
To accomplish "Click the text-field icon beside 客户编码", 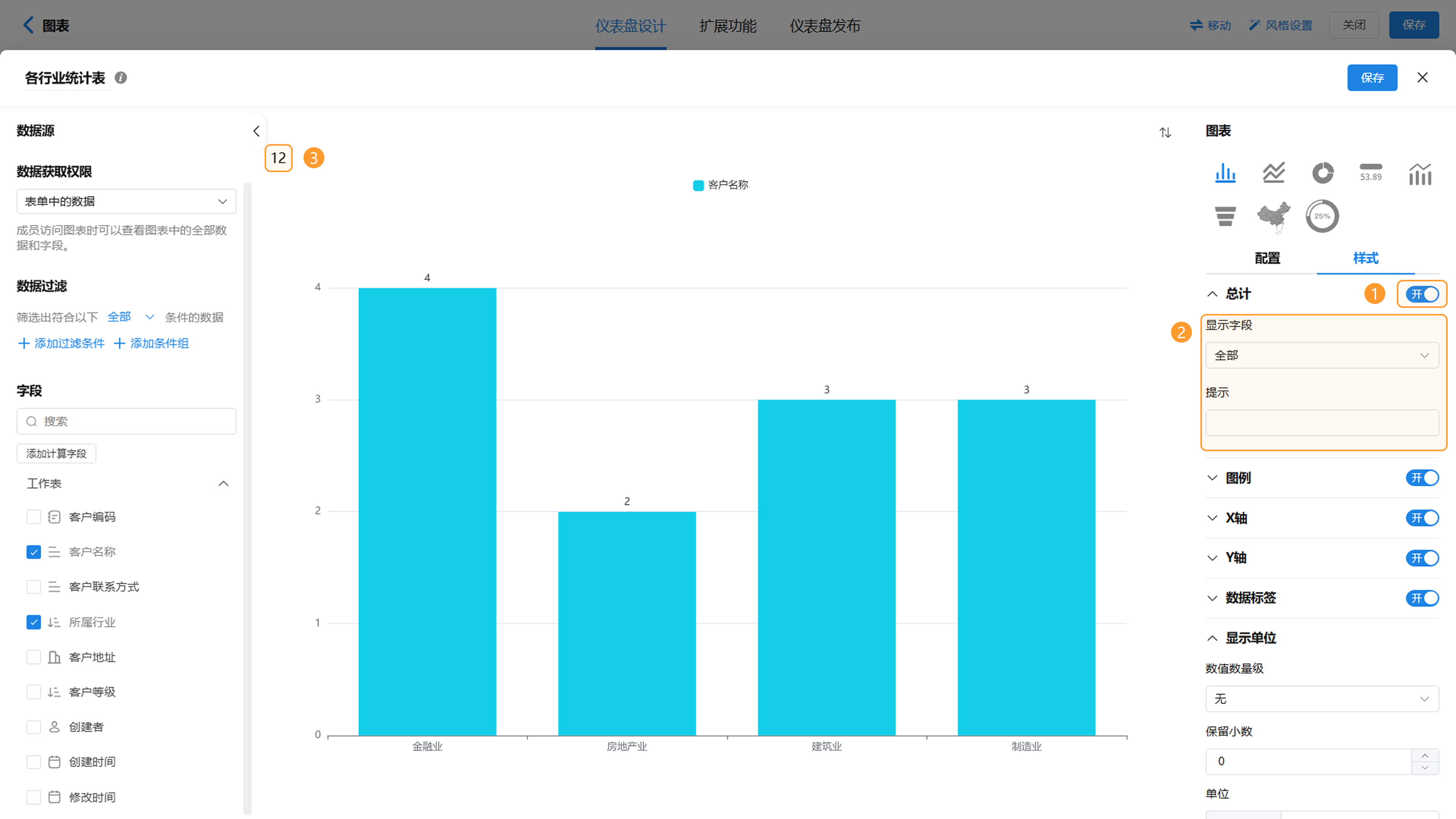I will point(54,516).
